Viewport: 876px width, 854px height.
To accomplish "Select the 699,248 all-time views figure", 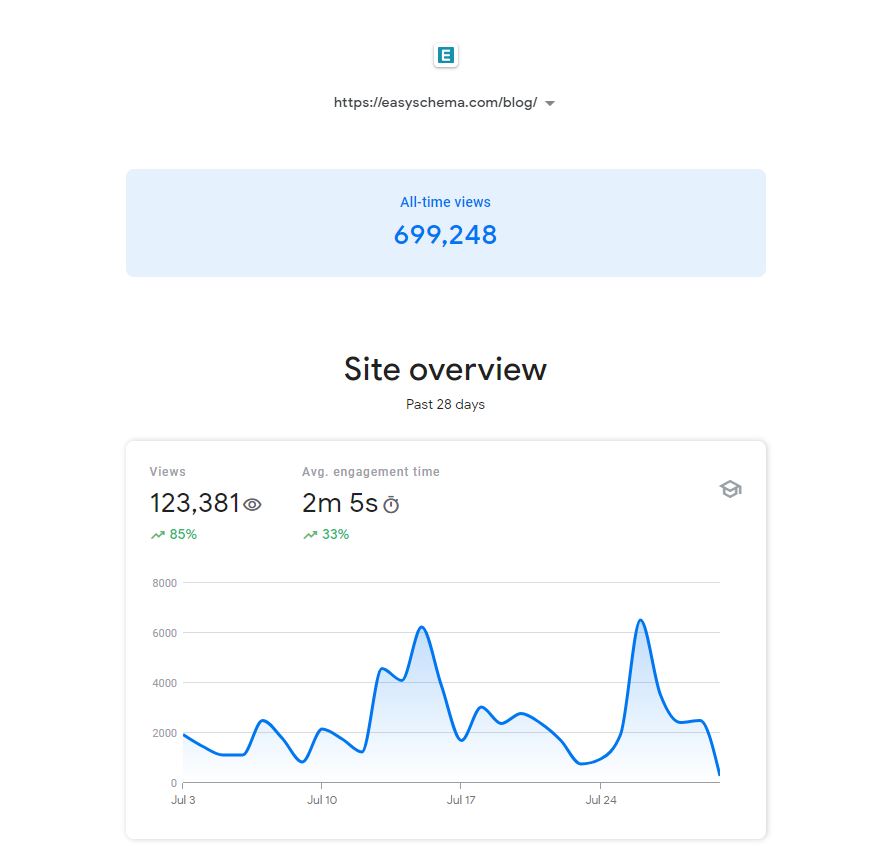I will [x=445, y=235].
